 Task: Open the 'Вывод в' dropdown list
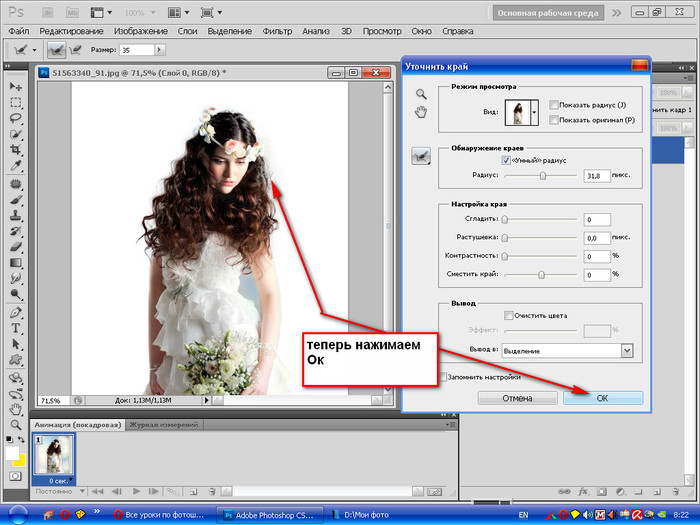(627, 351)
